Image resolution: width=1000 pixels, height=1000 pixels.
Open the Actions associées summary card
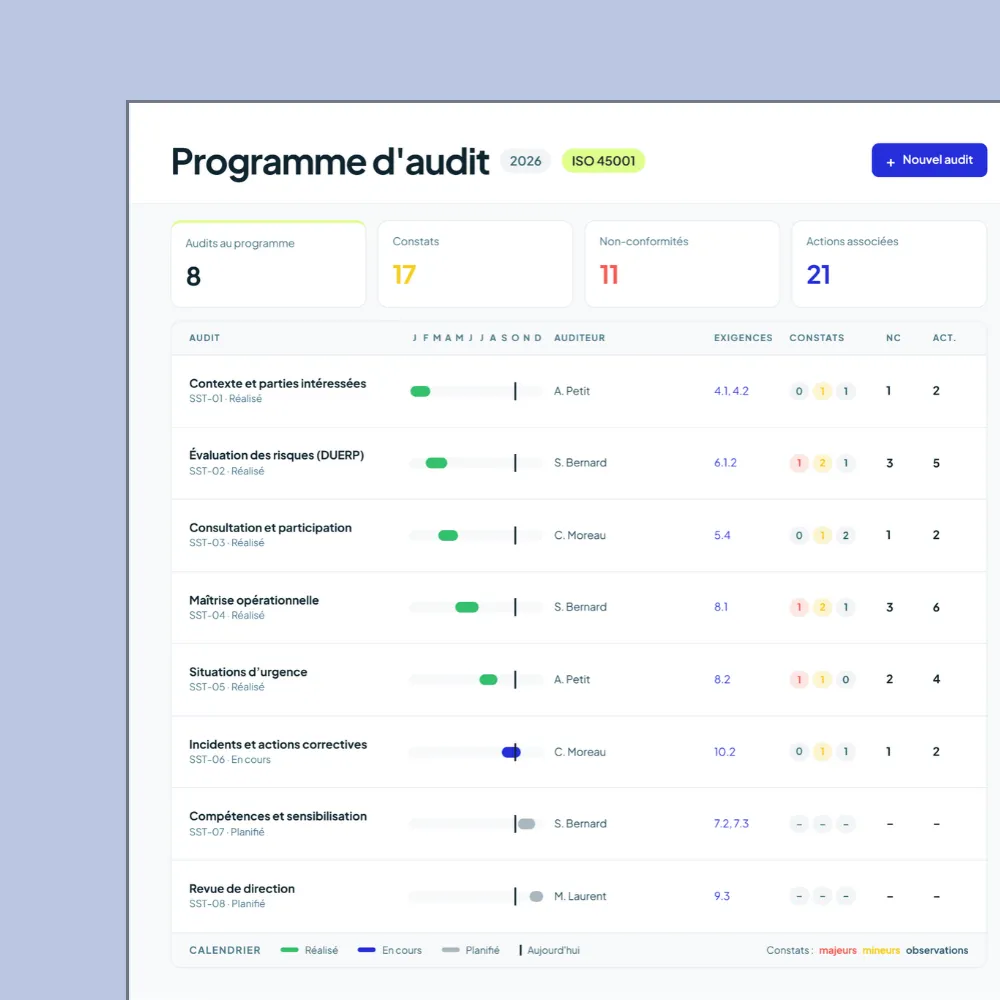[889, 264]
